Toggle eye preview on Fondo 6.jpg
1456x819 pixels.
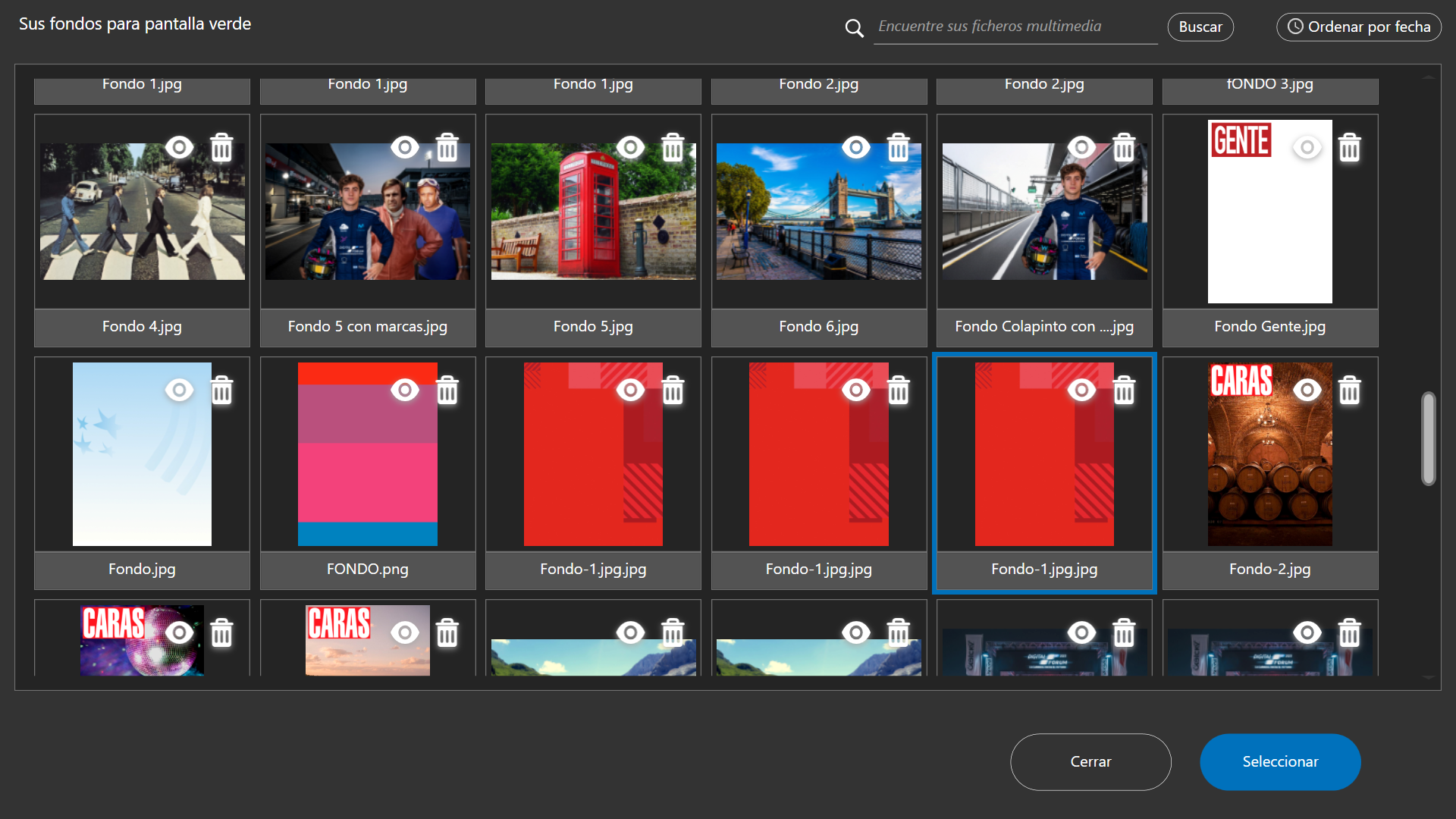pyautogui.click(x=856, y=147)
